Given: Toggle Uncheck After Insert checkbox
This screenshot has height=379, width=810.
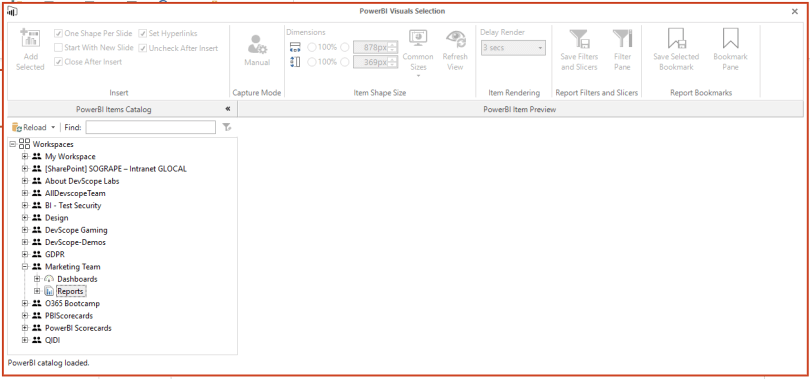Looking at the screenshot, I should [x=143, y=48].
